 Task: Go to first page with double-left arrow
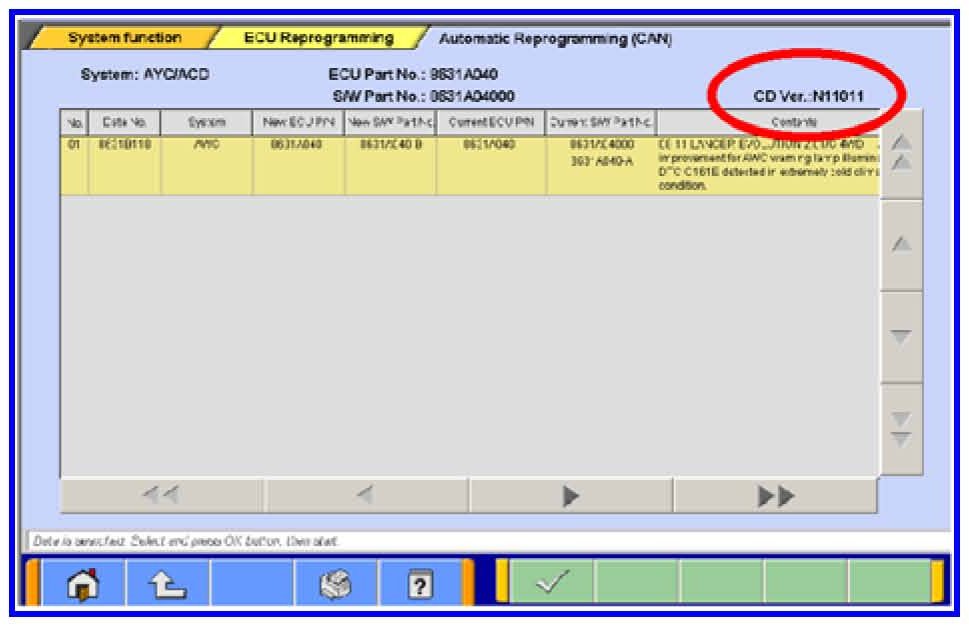162,495
